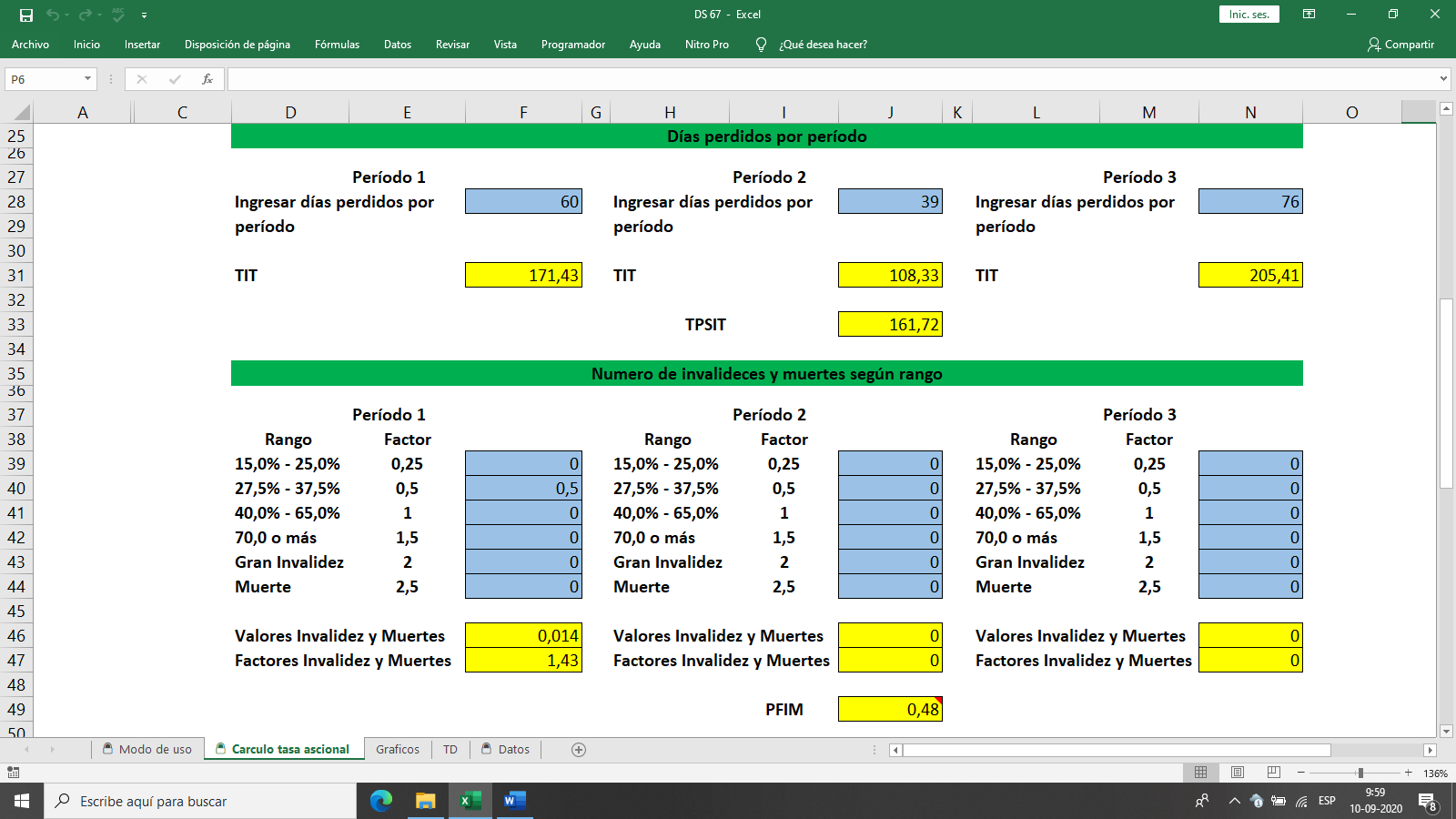Select the Período 1 días perdidos cell
The width and height of the screenshot is (1456, 819).
click(523, 202)
